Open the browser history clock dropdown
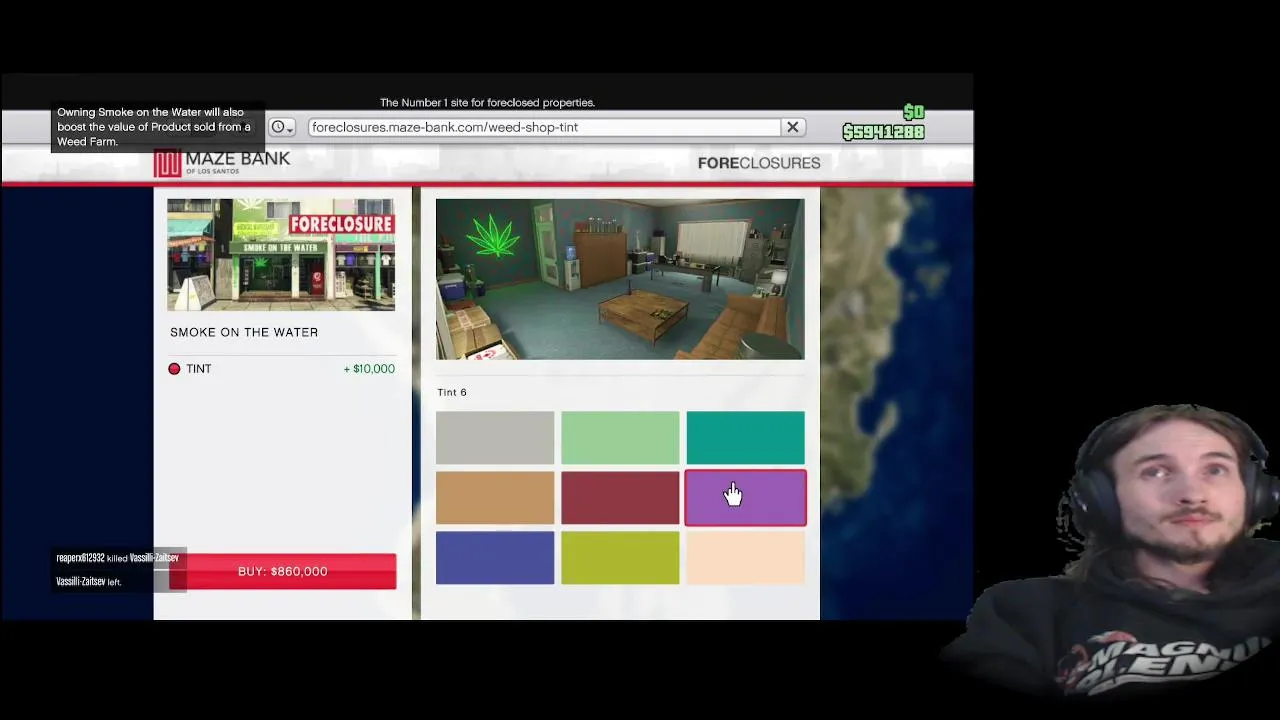1280x720 pixels. pyautogui.click(x=281, y=127)
